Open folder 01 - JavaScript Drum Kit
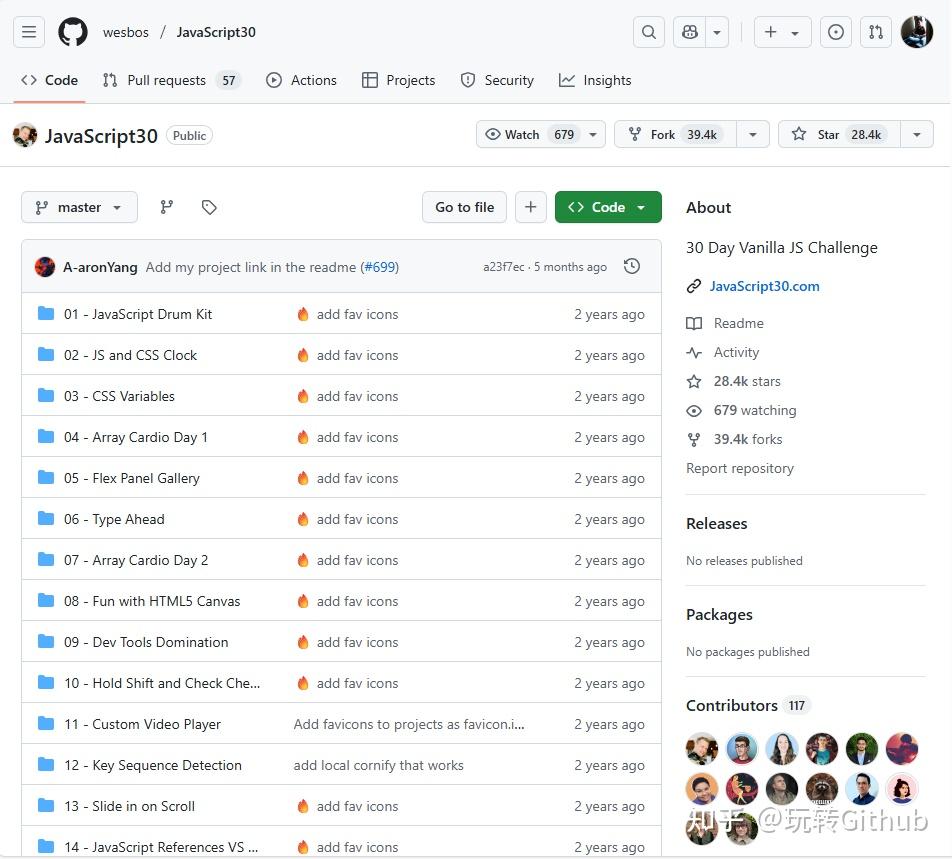952x859 pixels. point(138,314)
